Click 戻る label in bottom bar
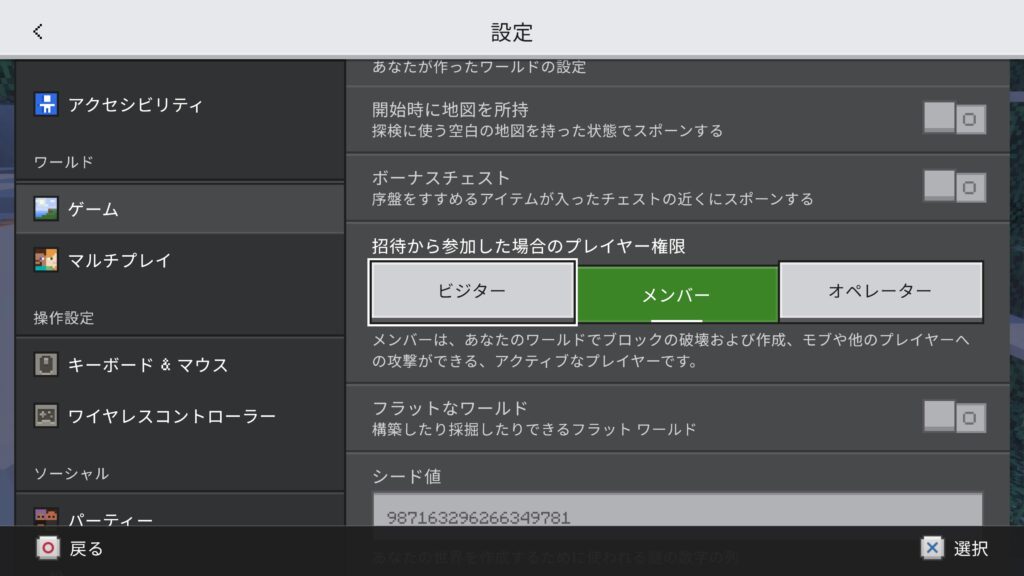This screenshot has height=576, width=1024. (x=86, y=549)
